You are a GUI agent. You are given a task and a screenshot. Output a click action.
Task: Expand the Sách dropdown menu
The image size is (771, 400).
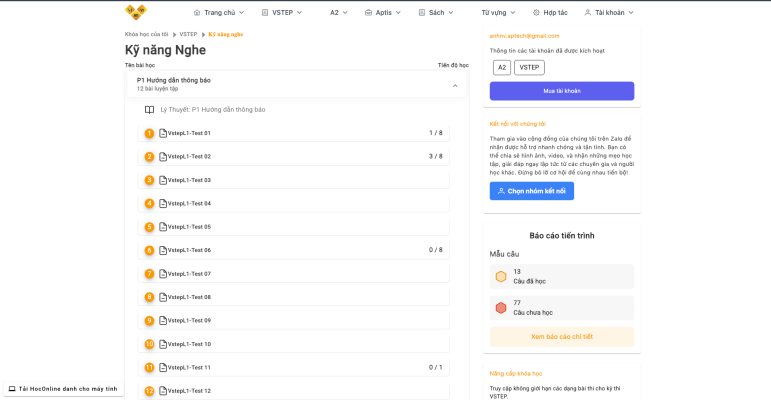[x=436, y=12]
